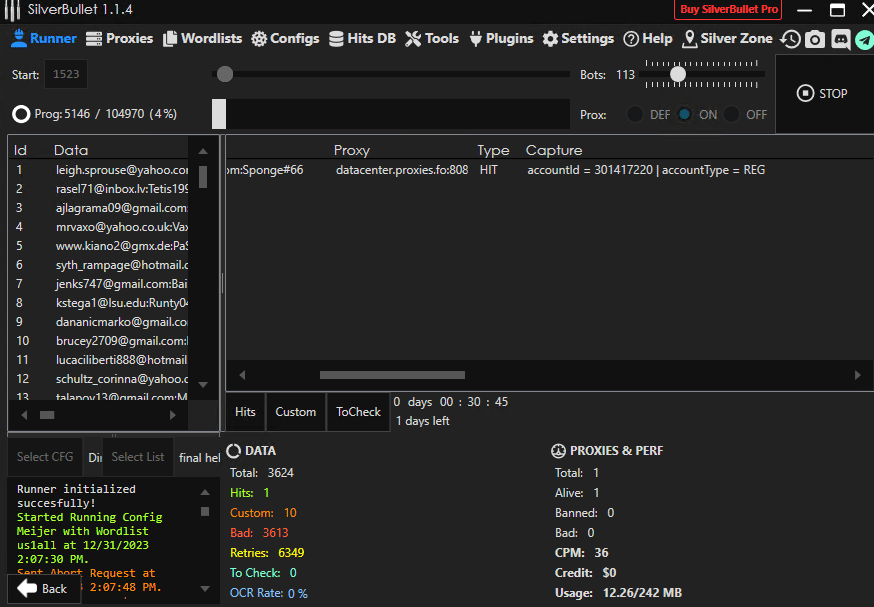Open the Silver Zone tab
The width and height of the screenshot is (874, 607).
(x=727, y=38)
